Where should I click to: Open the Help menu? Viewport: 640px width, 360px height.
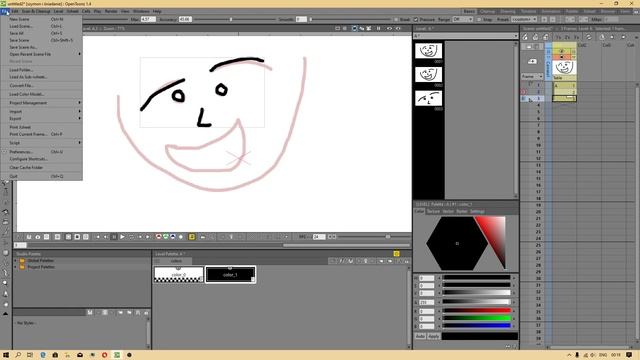pos(157,11)
